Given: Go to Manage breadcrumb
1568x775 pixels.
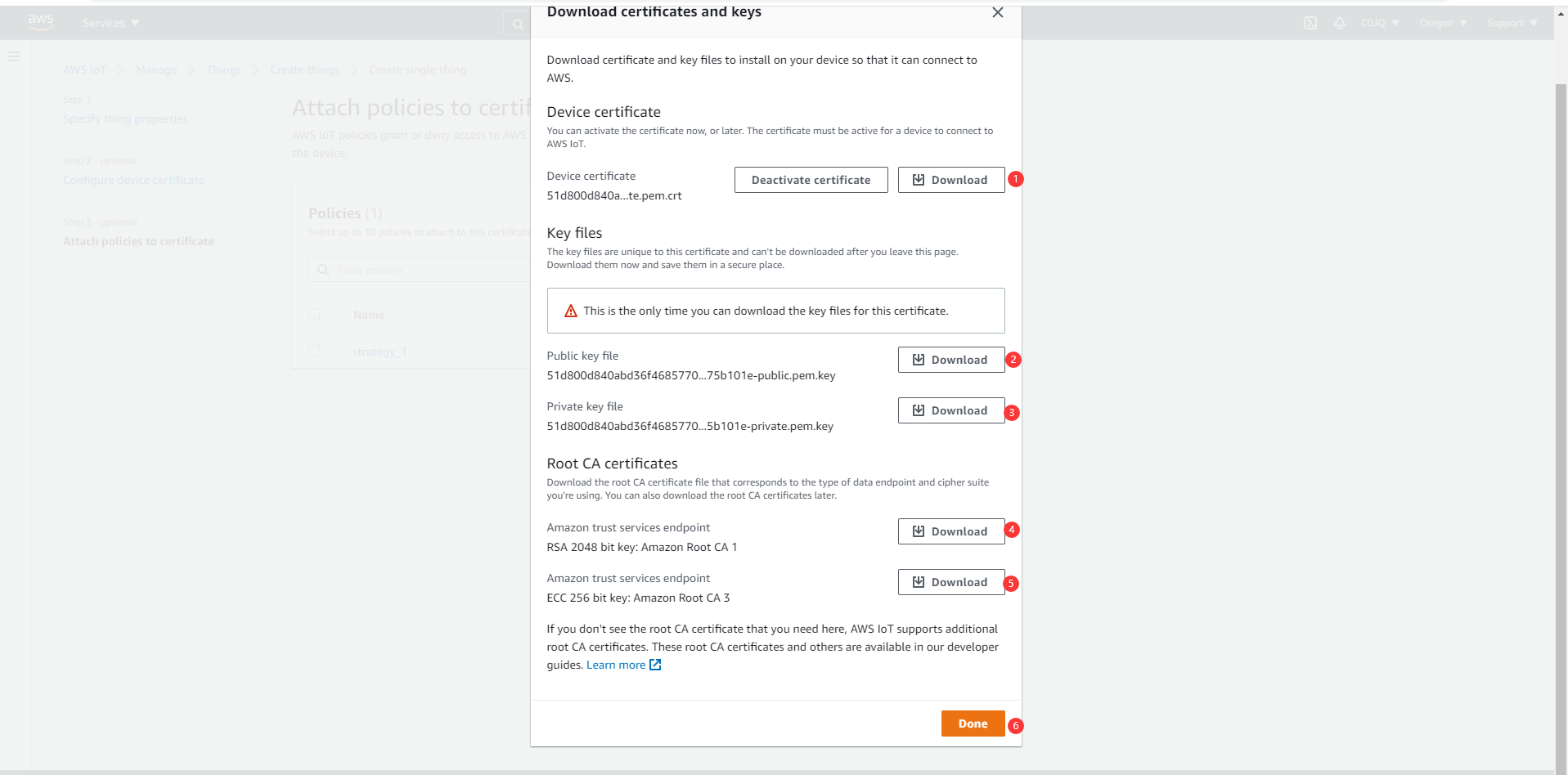Looking at the screenshot, I should (x=156, y=69).
